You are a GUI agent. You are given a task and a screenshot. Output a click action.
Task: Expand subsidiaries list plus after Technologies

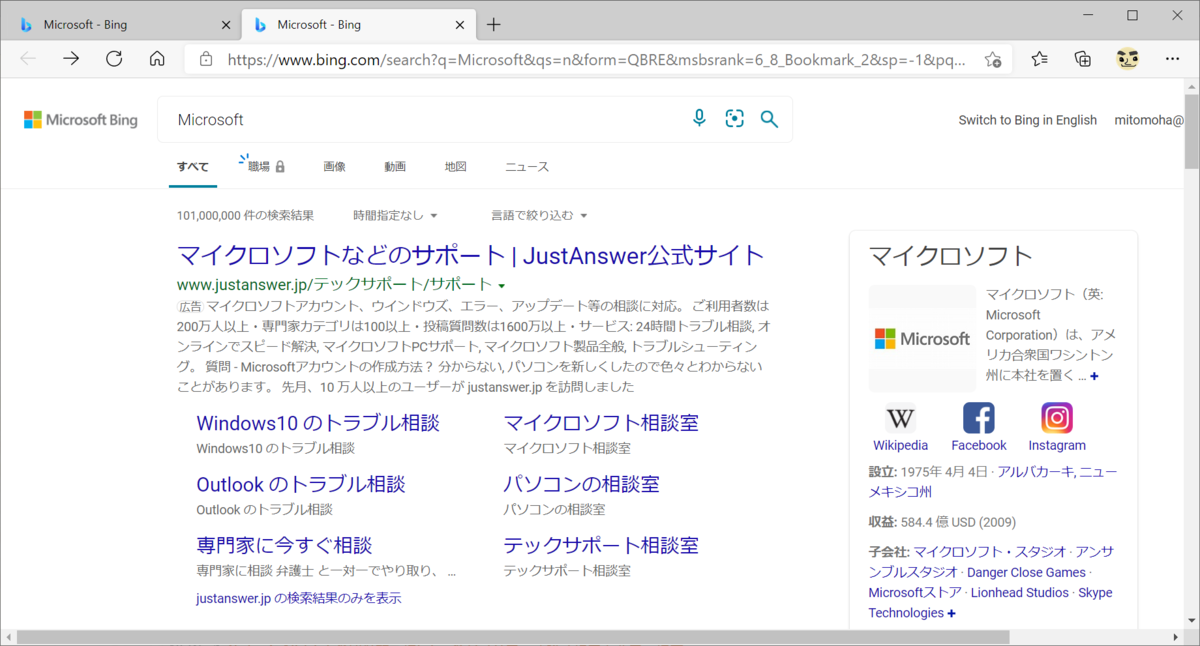click(x=951, y=613)
